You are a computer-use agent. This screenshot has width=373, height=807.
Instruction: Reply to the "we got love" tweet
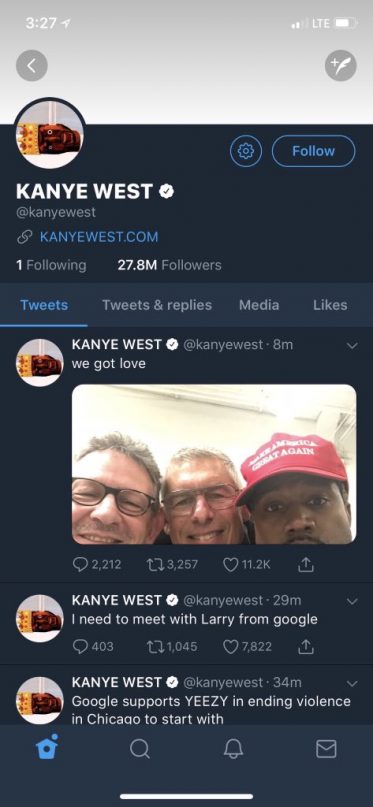pyautogui.click(x=97, y=565)
